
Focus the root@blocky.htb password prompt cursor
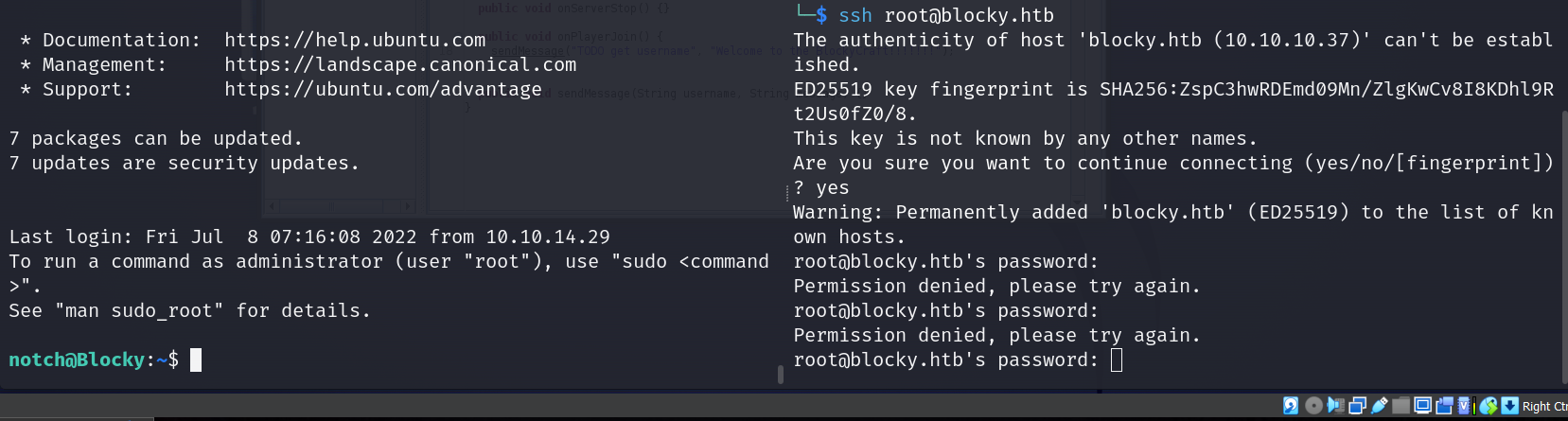(1117, 360)
